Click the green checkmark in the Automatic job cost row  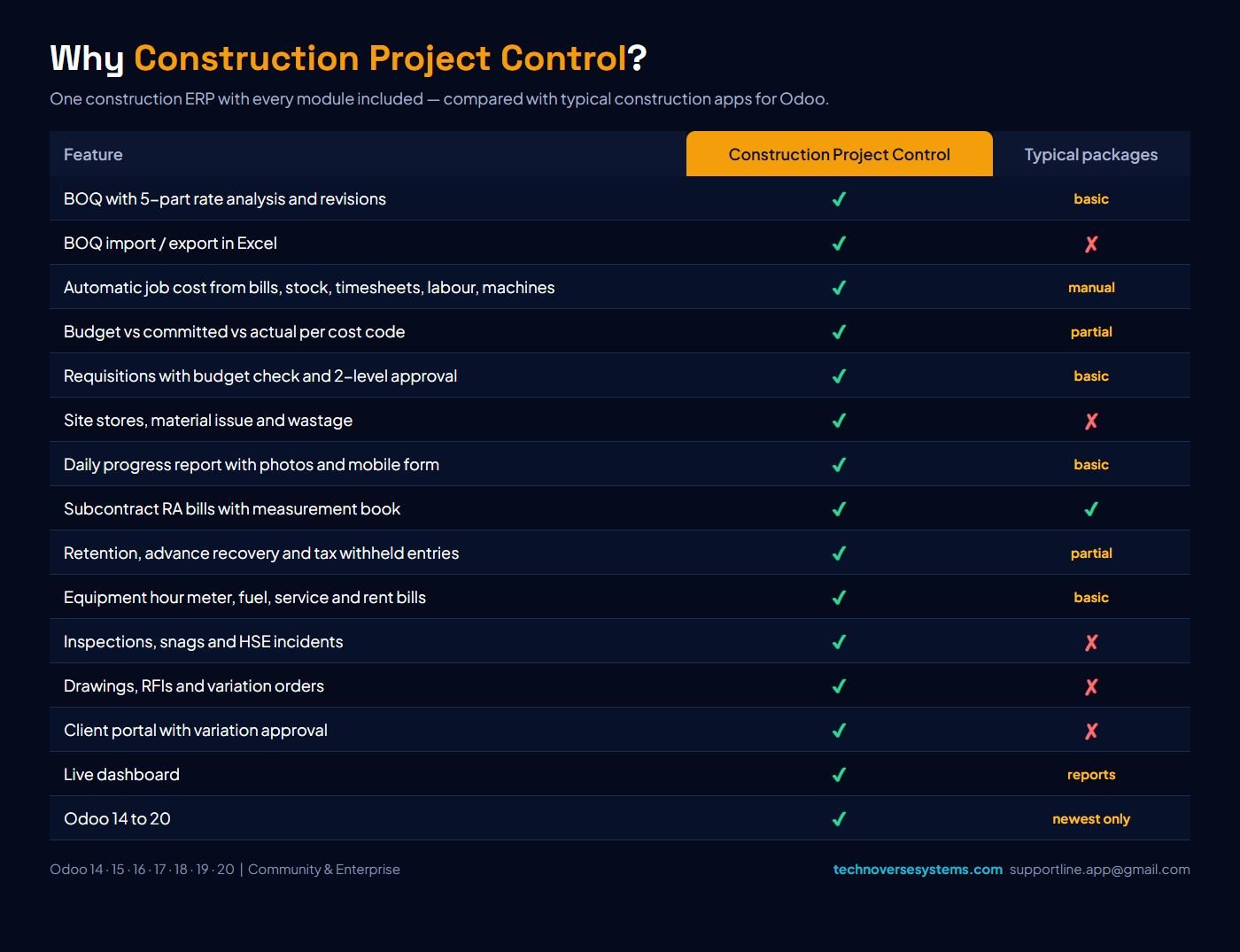click(839, 288)
